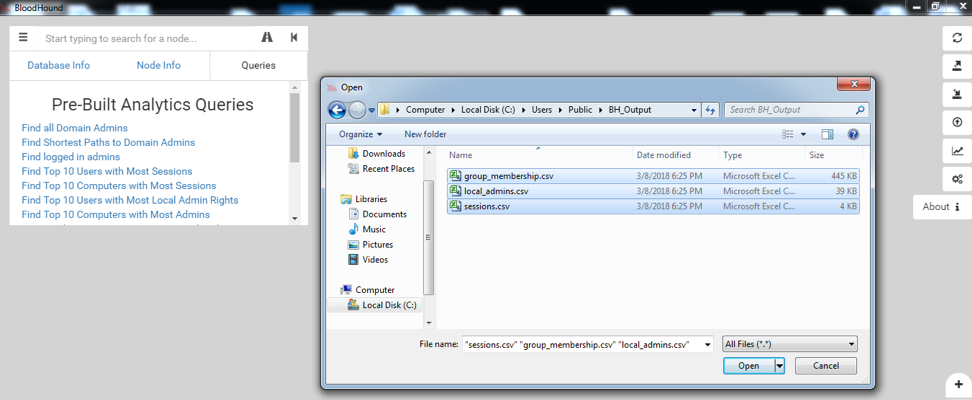Click the chart line layout icon
Screen dimensions: 972x400
957,151
